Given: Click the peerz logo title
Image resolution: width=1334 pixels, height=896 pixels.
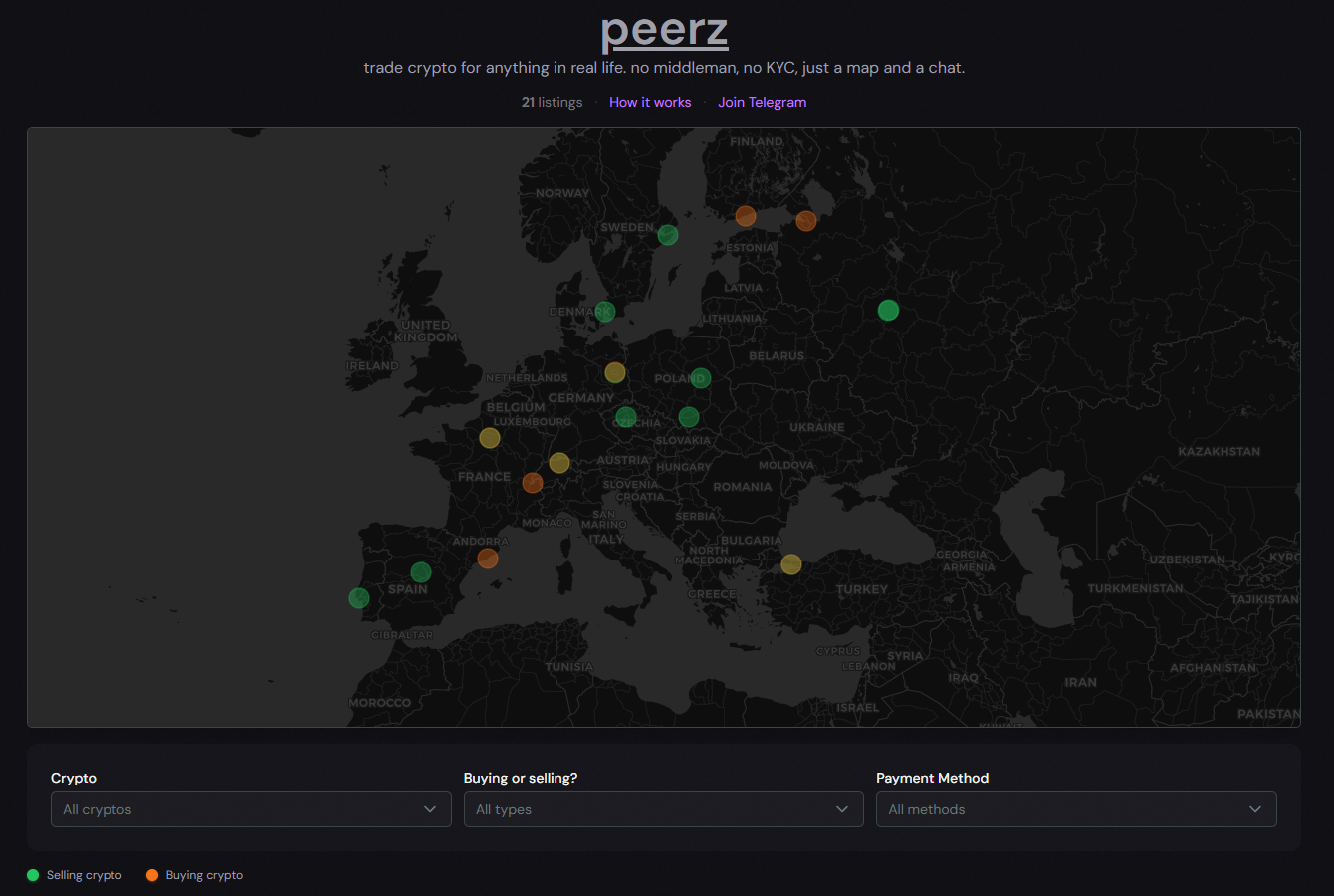Looking at the screenshot, I should (x=665, y=31).
